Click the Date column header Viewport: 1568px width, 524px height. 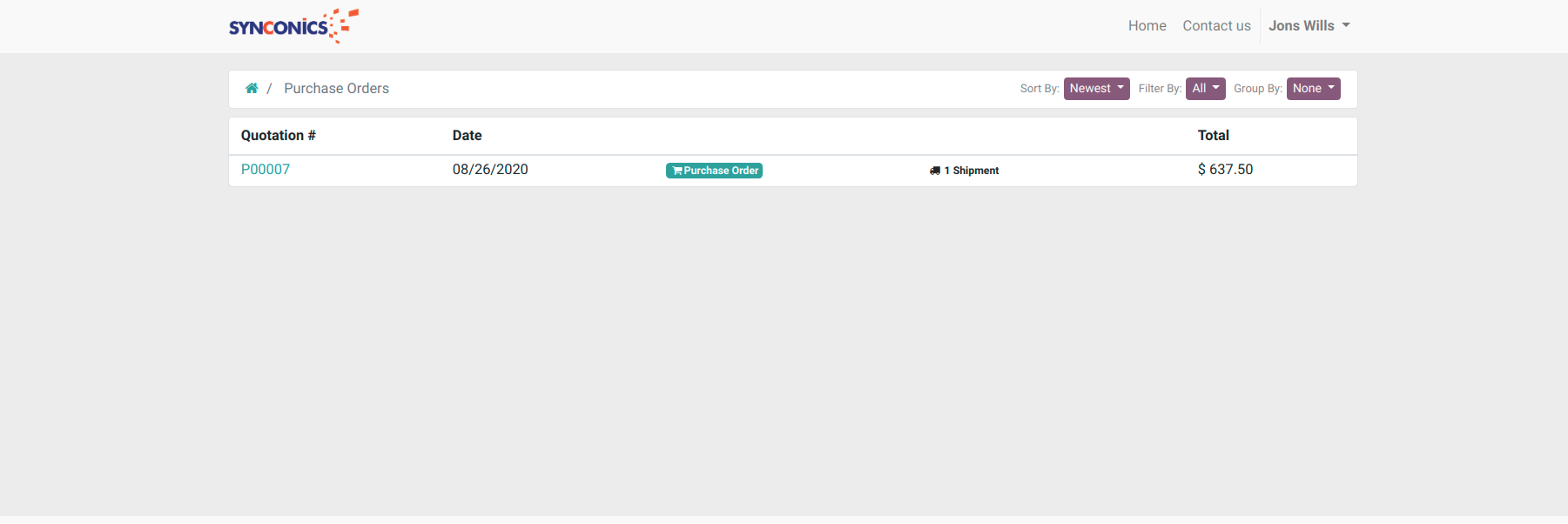click(x=467, y=136)
